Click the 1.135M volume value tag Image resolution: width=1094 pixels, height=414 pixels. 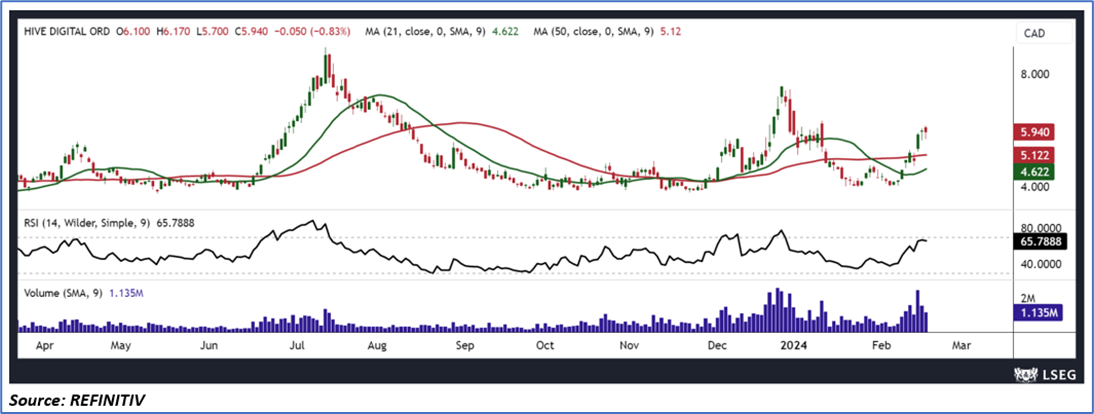click(x=1036, y=312)
